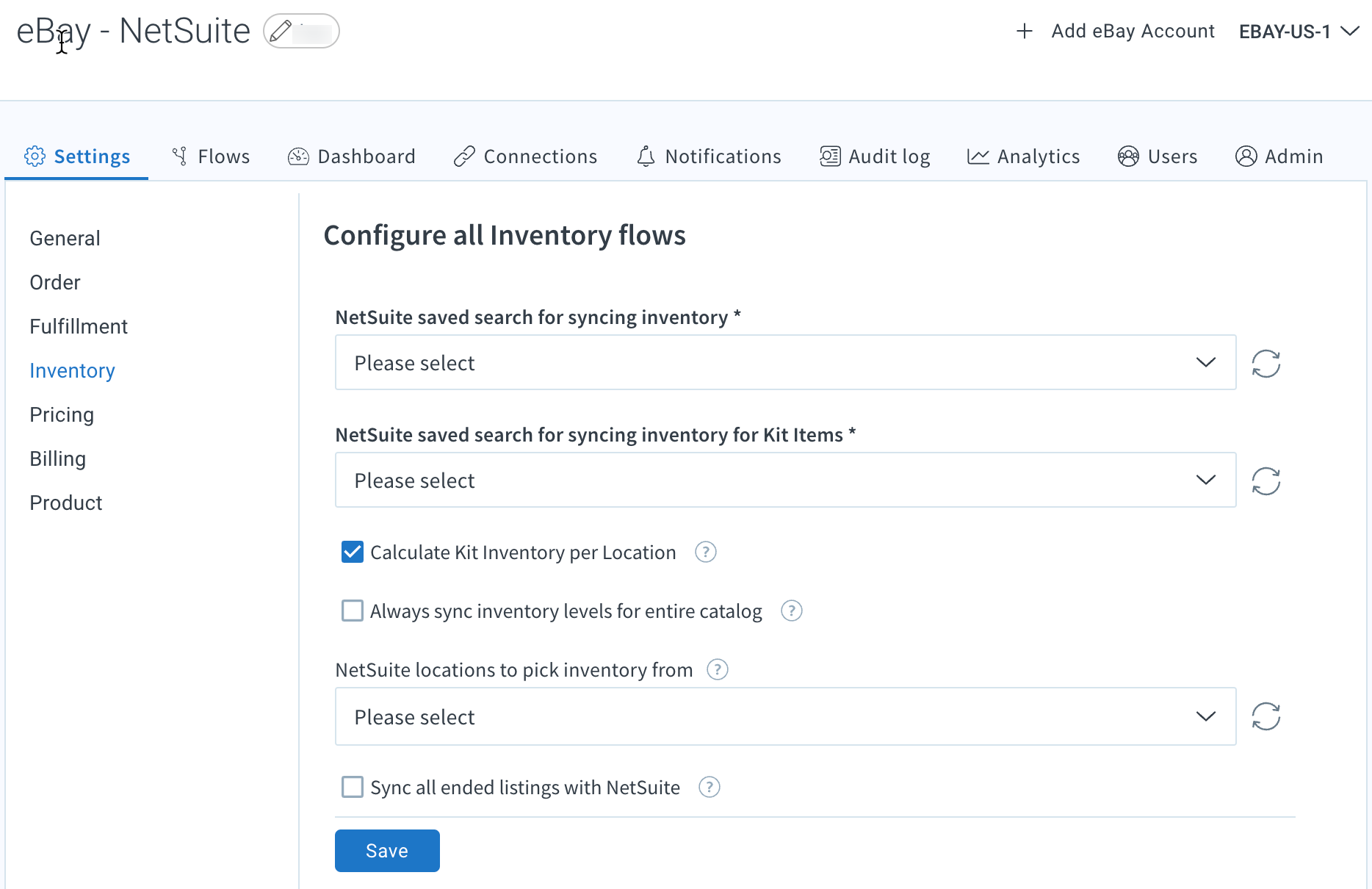This screenshot has height=889, width=1372.
Task: Switch to the Flows tab
Action: click(x=211, y=156)
